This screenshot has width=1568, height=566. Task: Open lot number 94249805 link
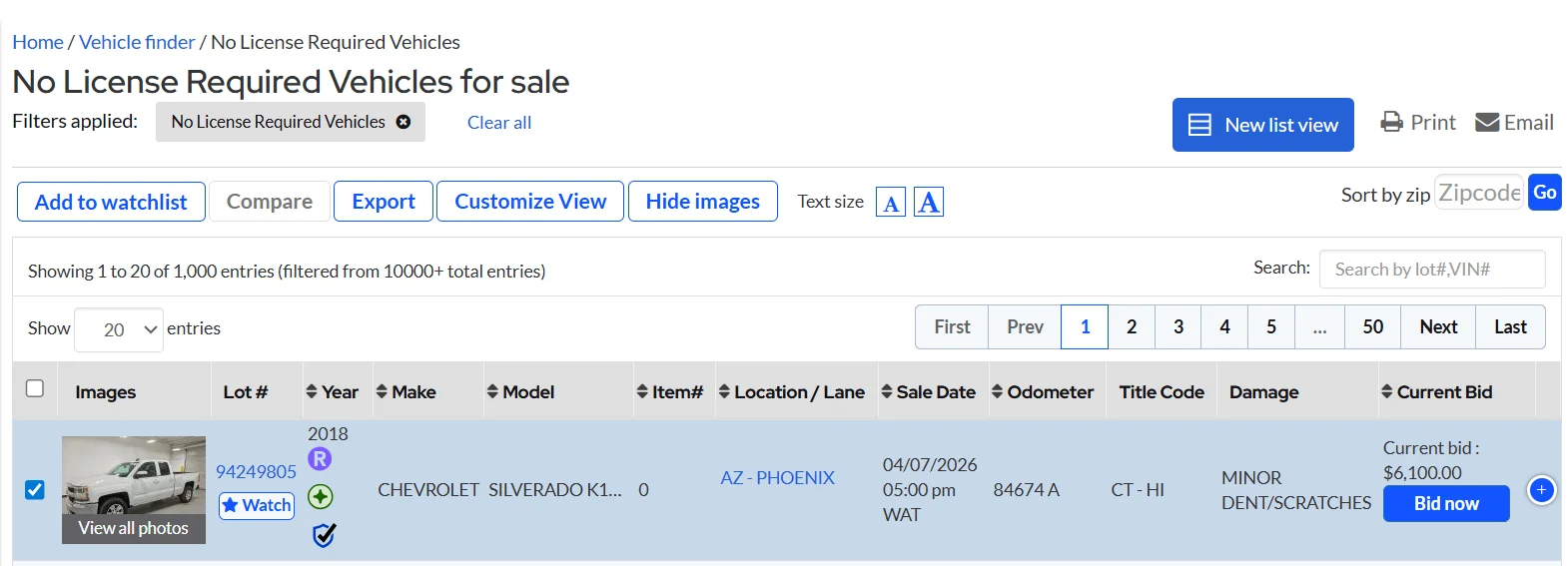(257, 471)
